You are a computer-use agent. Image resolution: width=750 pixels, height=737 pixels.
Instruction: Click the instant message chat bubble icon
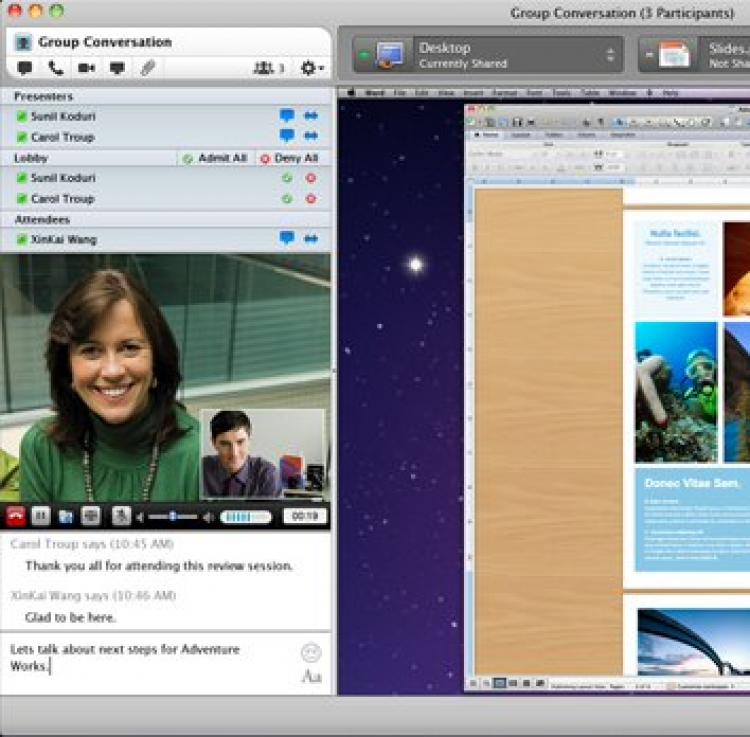[25, 68]
